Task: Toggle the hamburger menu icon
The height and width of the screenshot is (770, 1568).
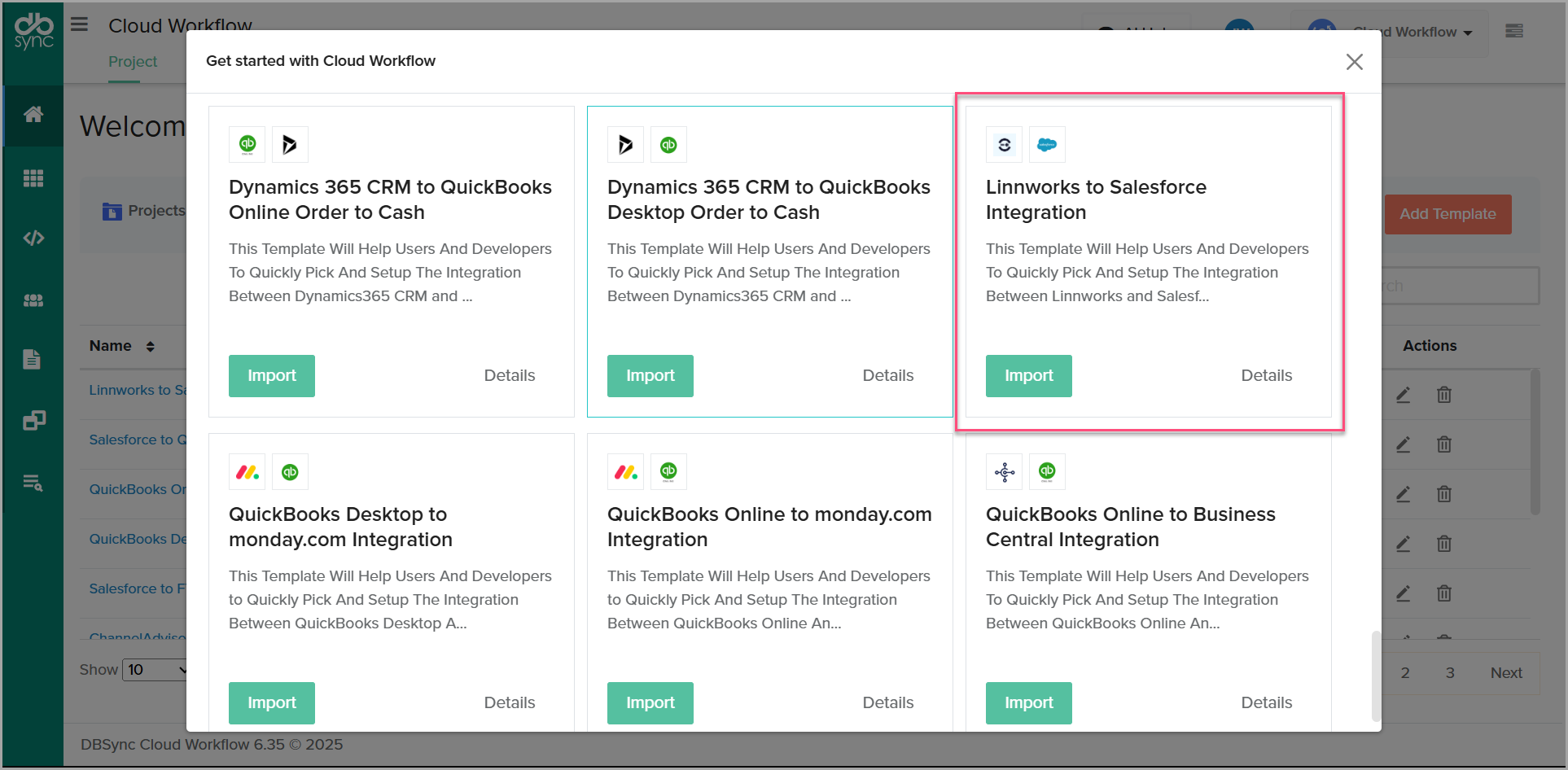Action: [79, 24]
